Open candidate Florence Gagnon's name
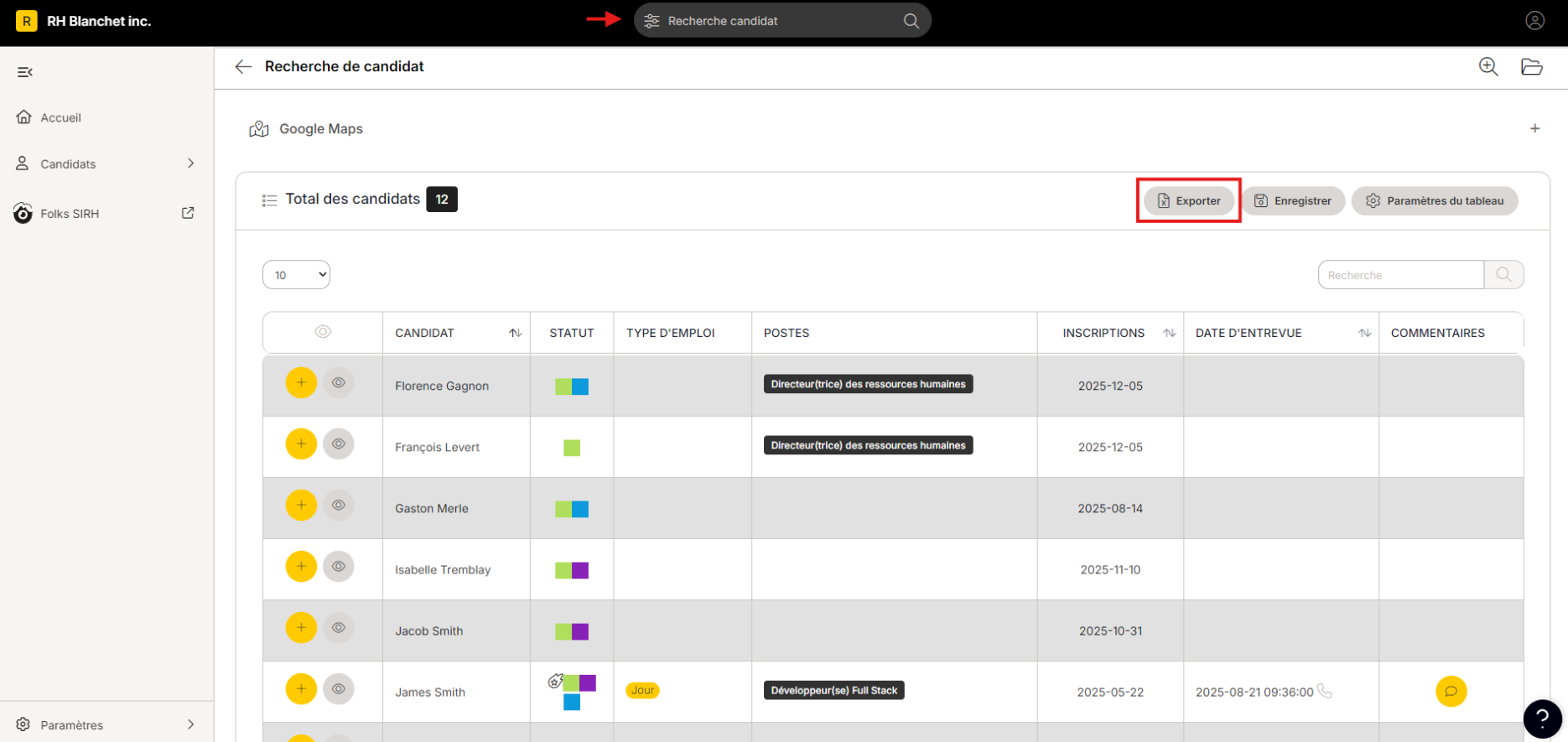 click(442, 386)
